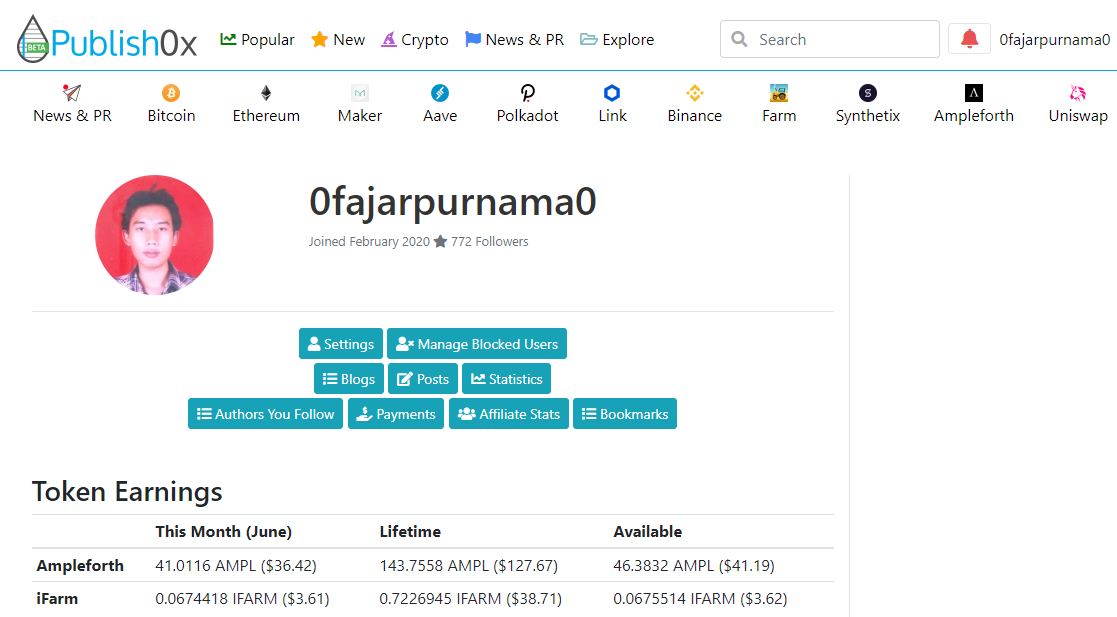Screen dimensions: 1117x617
Task: Click the Ampleforth icon
Action: [973, 93]
